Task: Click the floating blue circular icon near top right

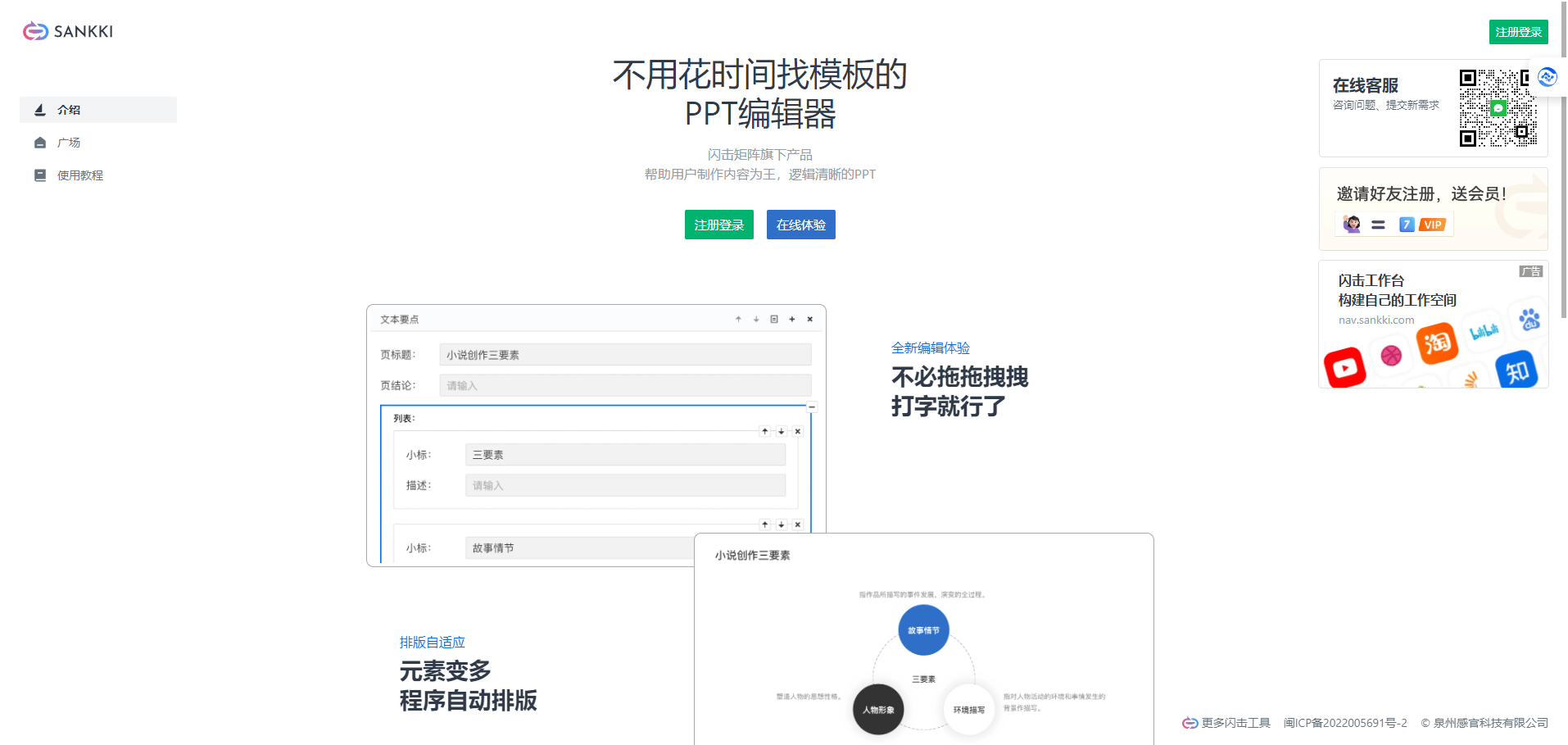Action: tap(1547, 76)
